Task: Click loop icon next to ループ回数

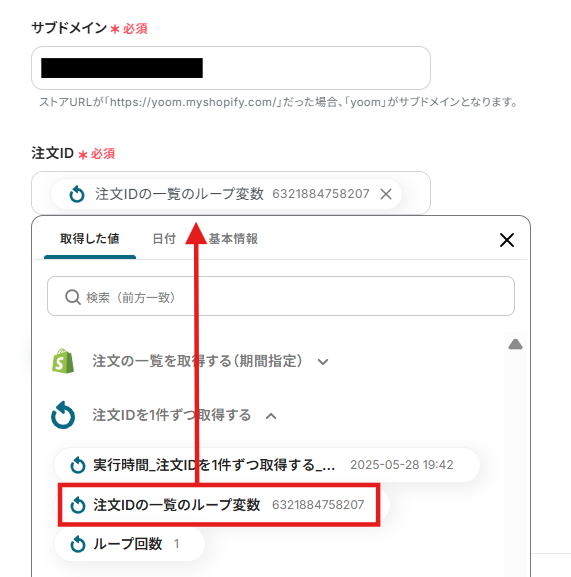Action: tap(78, 544)
